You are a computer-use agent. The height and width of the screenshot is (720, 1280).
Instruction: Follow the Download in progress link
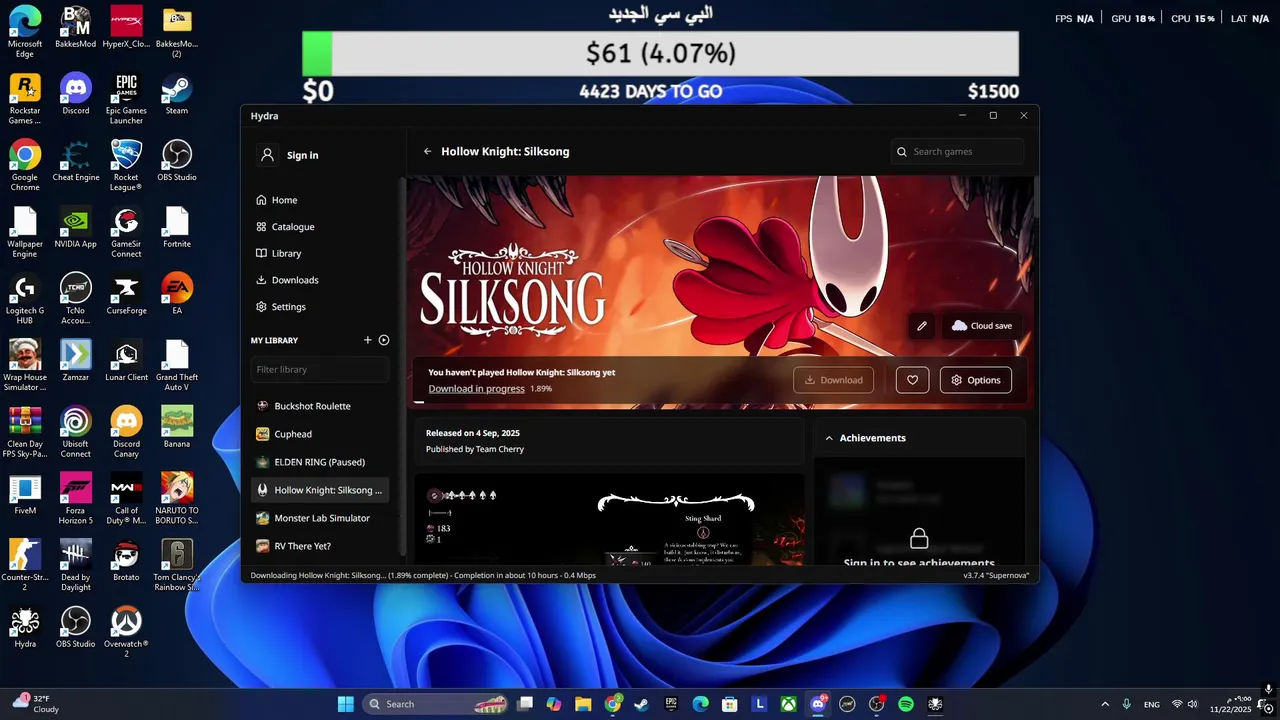[x=476, y=389]
